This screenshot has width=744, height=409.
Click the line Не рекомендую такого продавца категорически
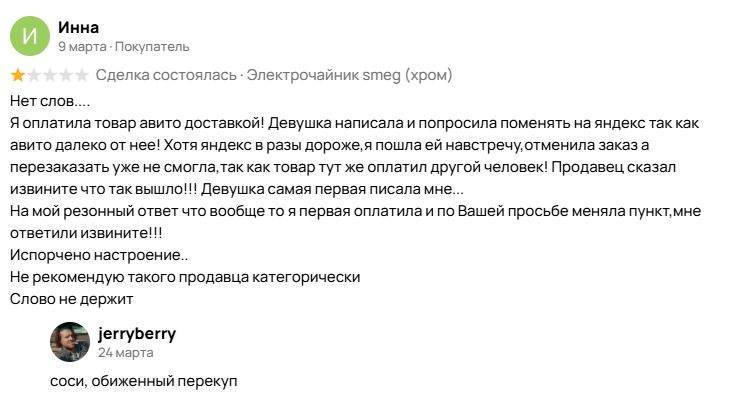tap(185, 277)
